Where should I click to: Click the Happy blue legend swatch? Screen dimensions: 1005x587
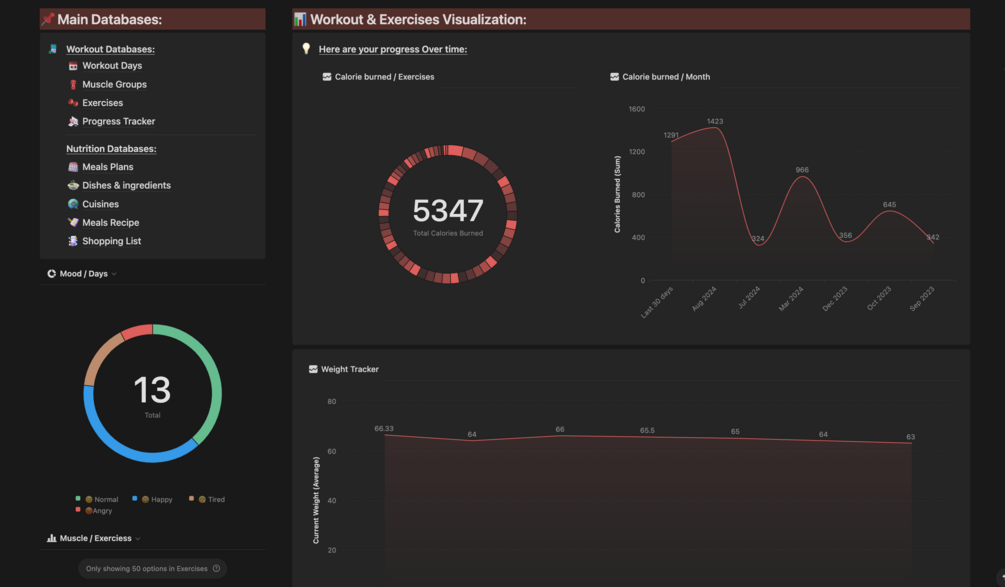tap(135, 499)
